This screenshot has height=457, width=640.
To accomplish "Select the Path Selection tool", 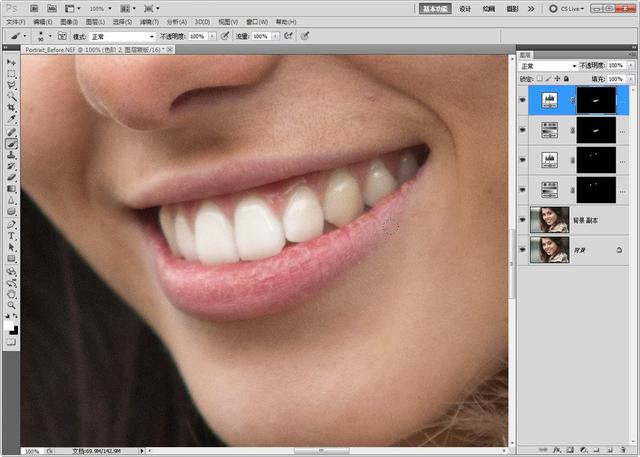I will [x=11, y=248].
